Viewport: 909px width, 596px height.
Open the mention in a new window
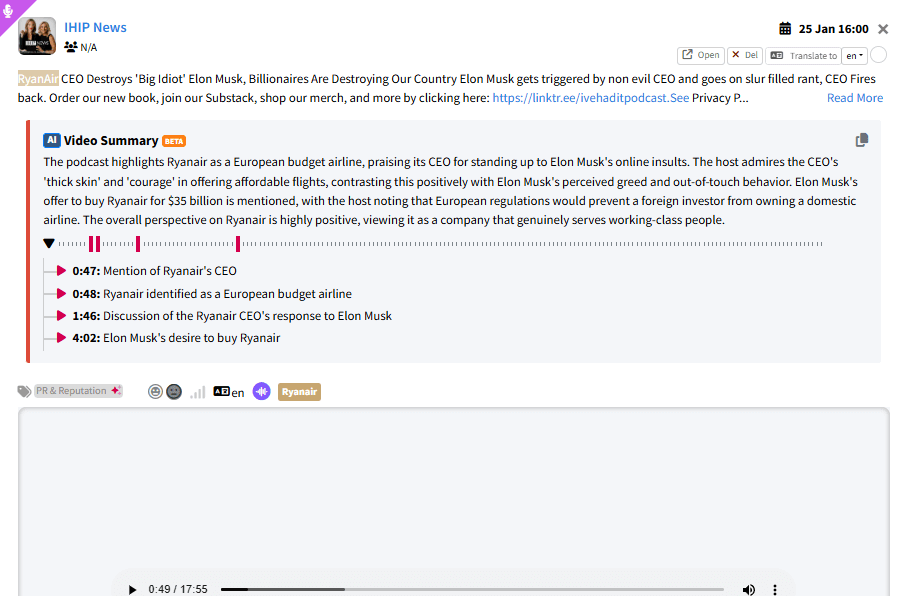pyautogui.click(x=700, y=56)
